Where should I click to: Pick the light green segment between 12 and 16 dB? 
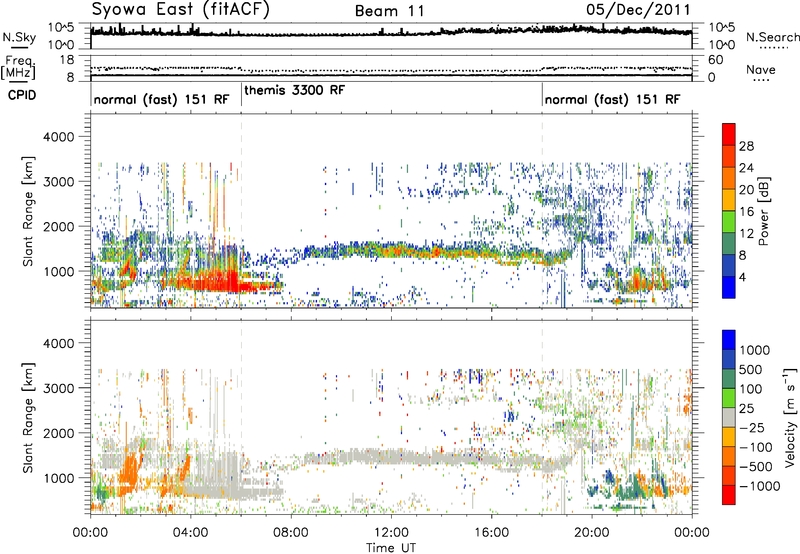tap(729, 222)
